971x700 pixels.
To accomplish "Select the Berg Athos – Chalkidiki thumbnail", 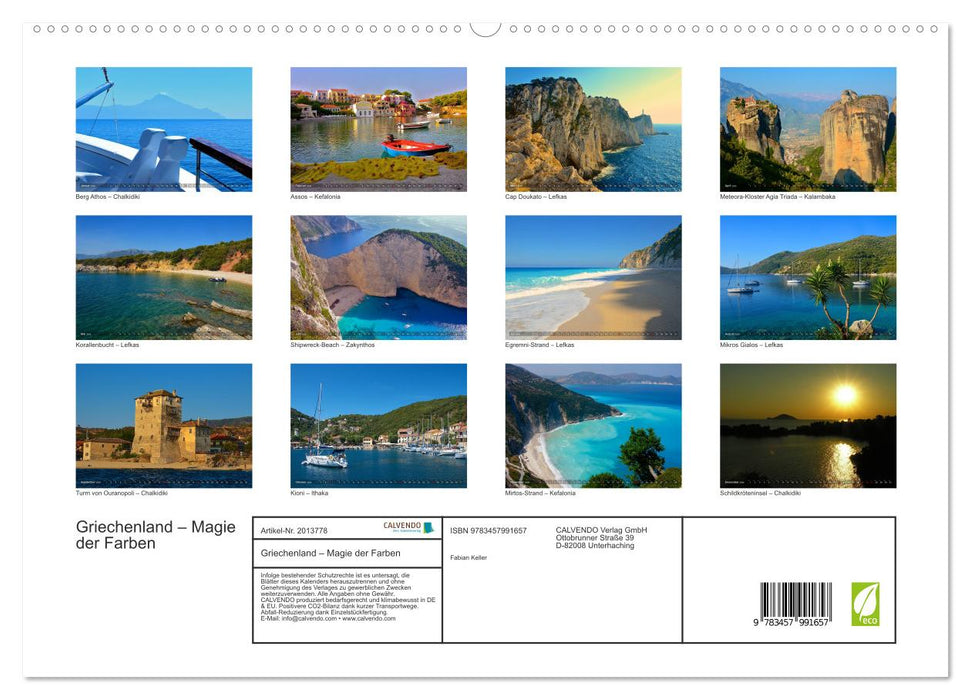I will [x=163, y=125].
